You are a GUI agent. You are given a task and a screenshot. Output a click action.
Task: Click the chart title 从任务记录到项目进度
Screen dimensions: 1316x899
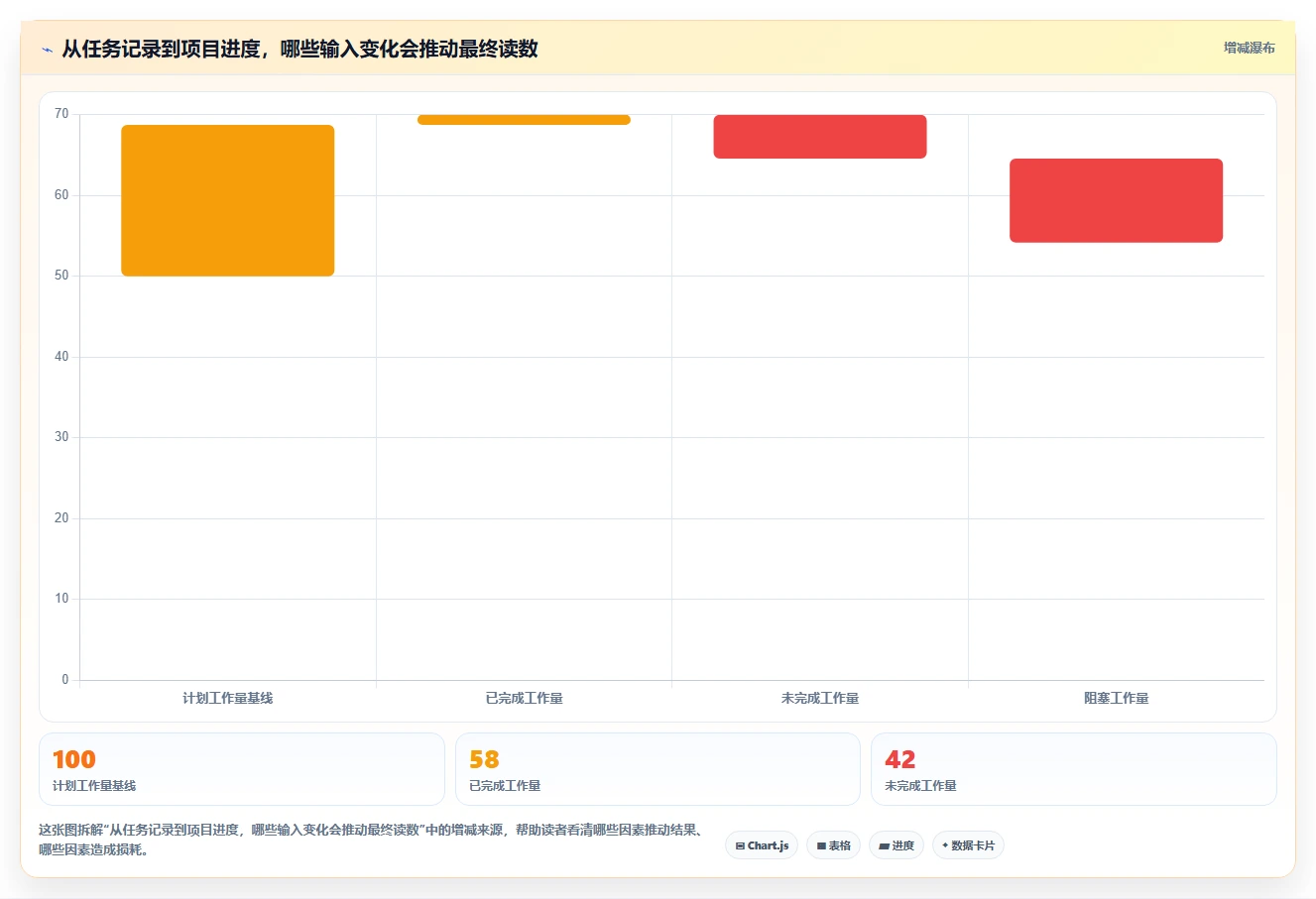(299, 49)
